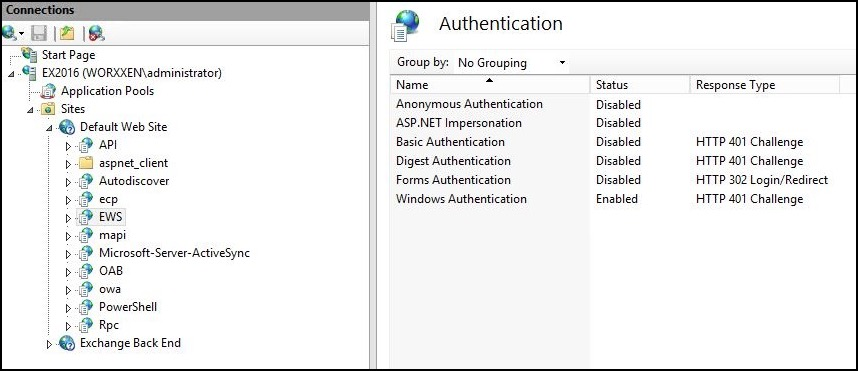Select the owa tree item label
This screenshot has width=858, height=371.
[x=110, y=289]
